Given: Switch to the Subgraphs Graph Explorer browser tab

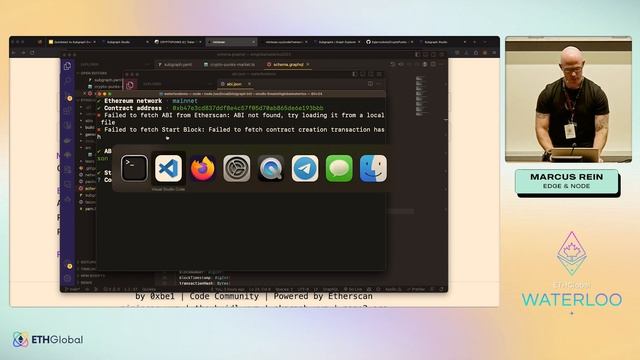Looking at the screenshot, I should pos(336,42).
